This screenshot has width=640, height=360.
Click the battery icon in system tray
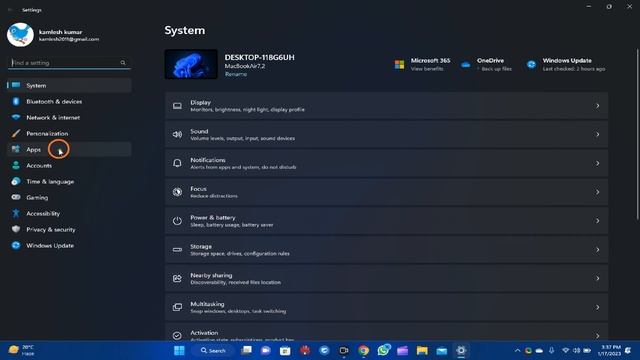587,350
